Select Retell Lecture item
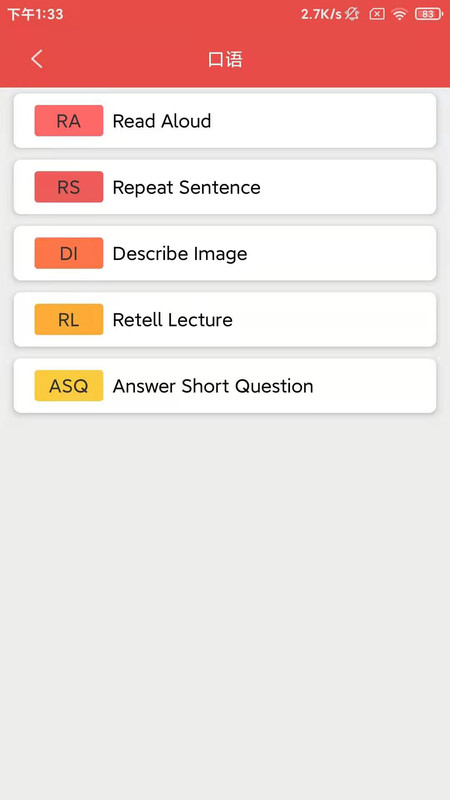 coord(225,319)
